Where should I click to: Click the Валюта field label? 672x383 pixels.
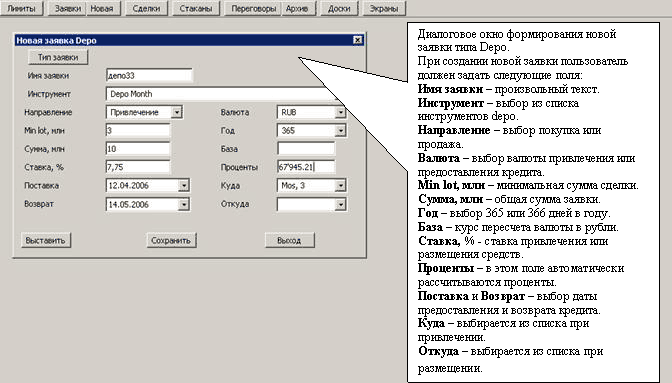[235, 112]
